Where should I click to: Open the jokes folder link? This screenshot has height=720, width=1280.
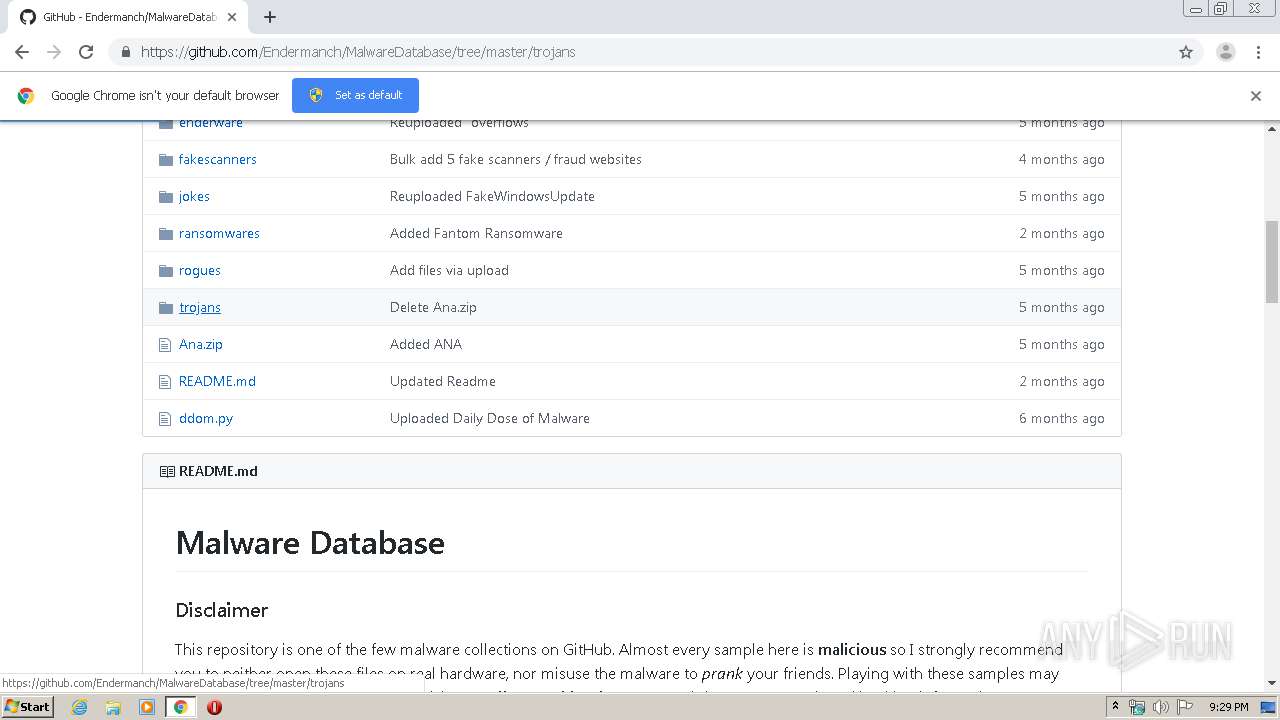click(x=194, y=196)
